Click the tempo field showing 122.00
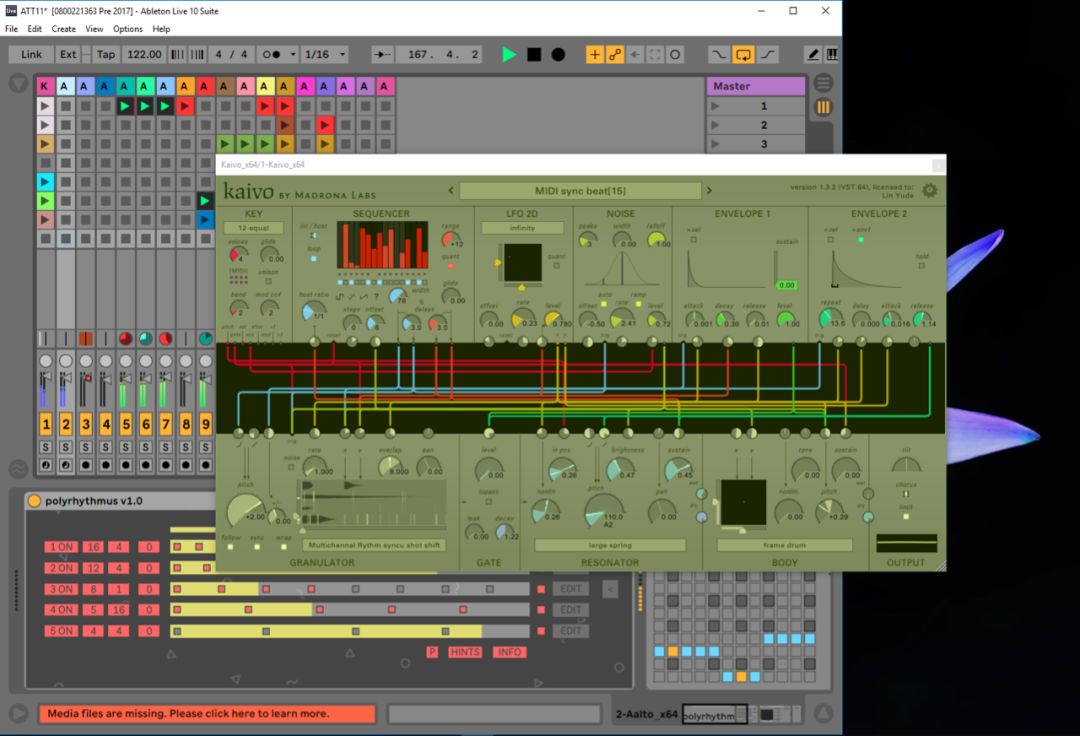Viewport: 1080px width, 736px height. coord(144,54)
